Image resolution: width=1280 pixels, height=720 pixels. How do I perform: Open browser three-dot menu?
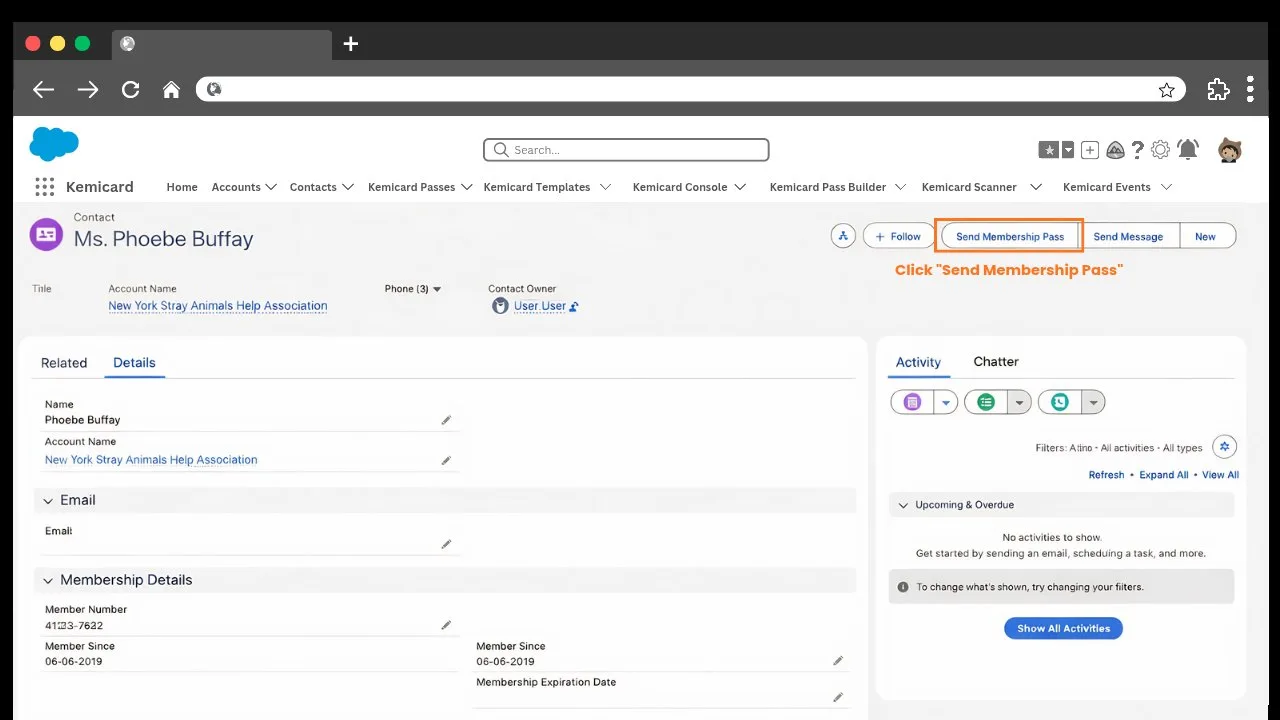(x=1250, y=89)
